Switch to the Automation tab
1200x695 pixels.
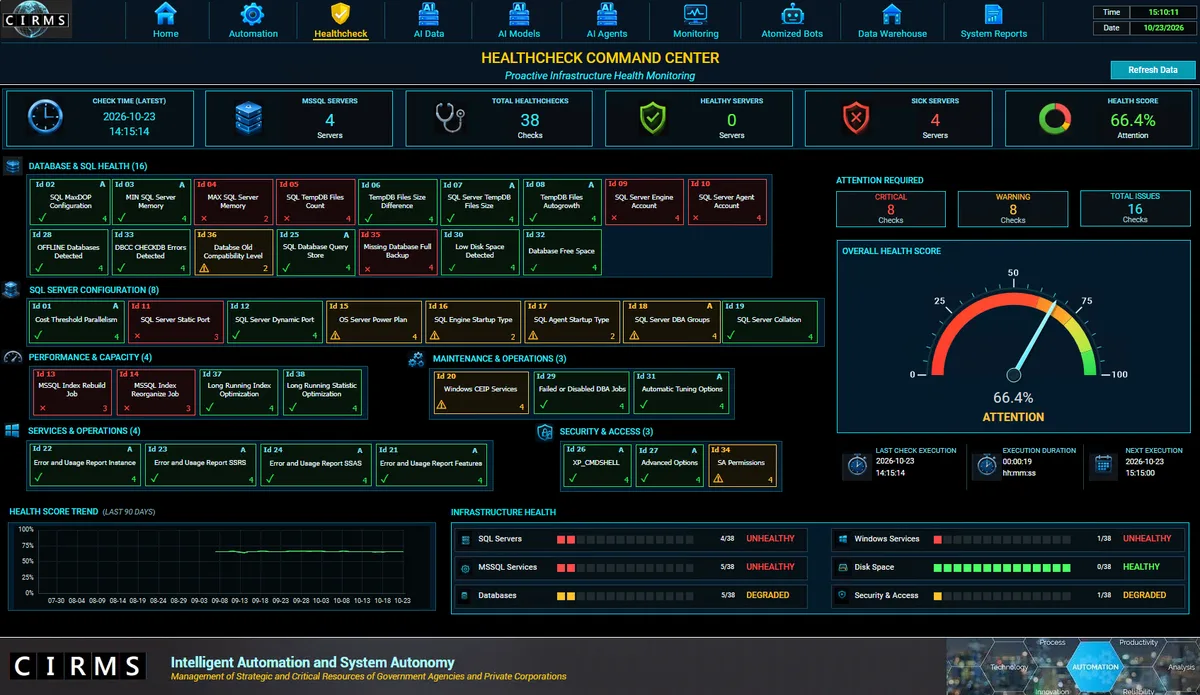point(253,20)
